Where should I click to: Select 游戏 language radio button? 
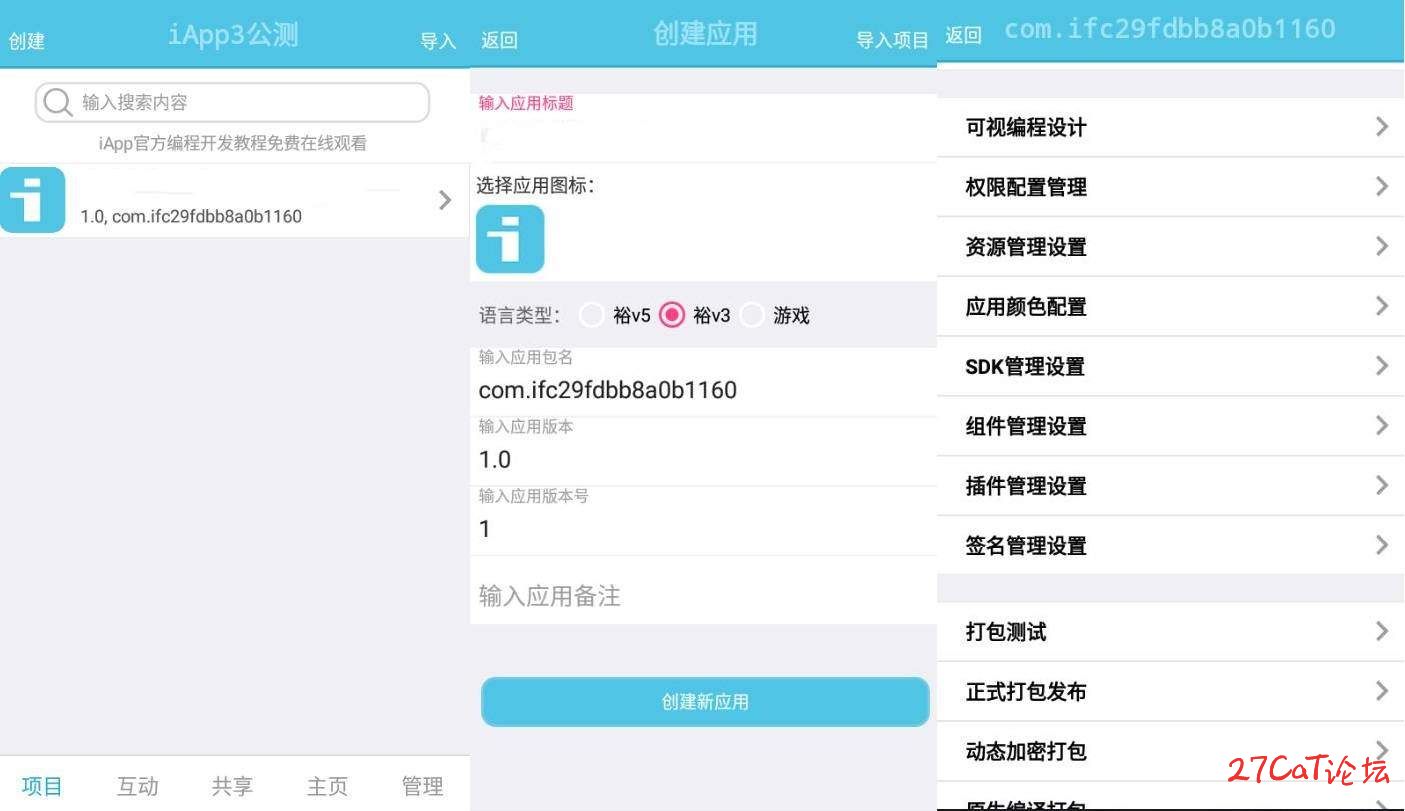point(753,315)
